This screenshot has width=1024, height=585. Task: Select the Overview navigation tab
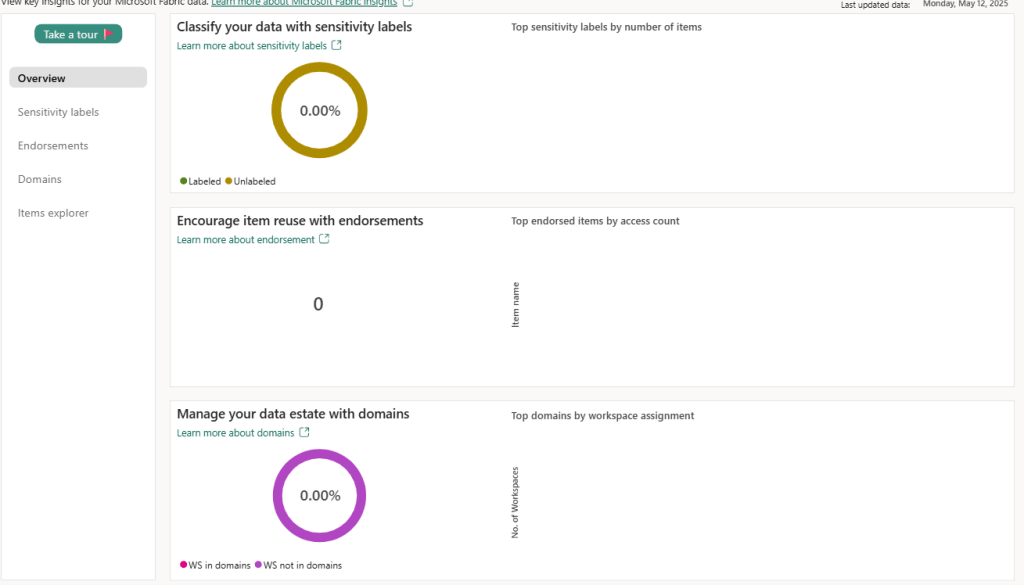(x=78, y=78)
